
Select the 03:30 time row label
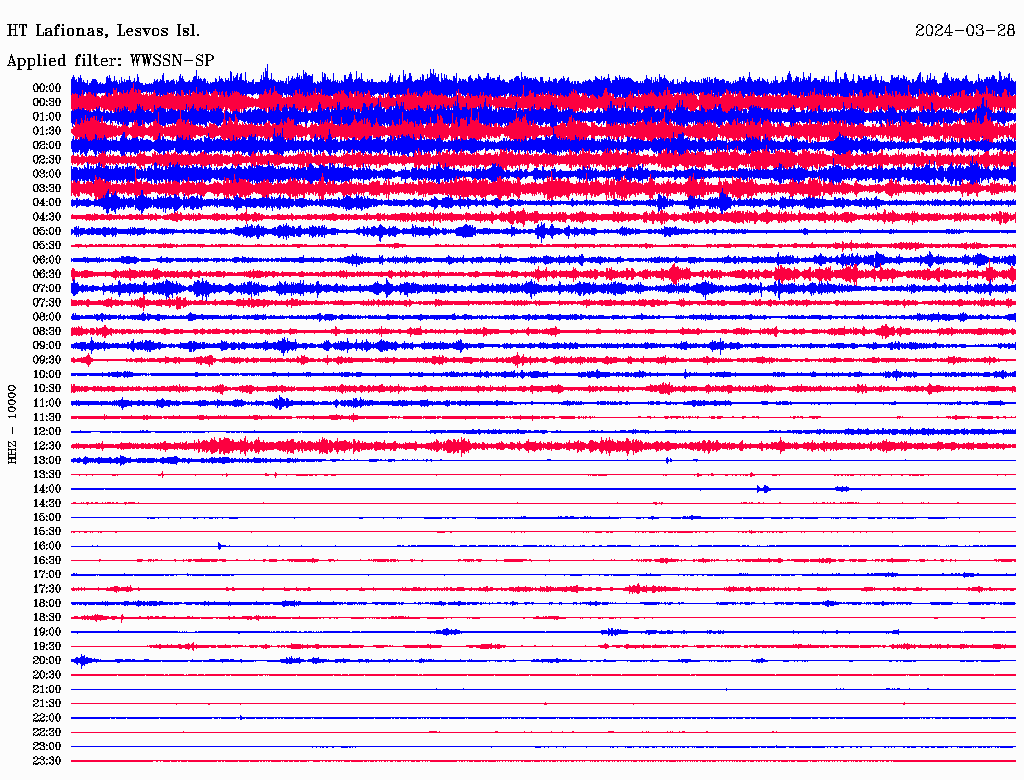pyautogui.click(x=47, y=189)
